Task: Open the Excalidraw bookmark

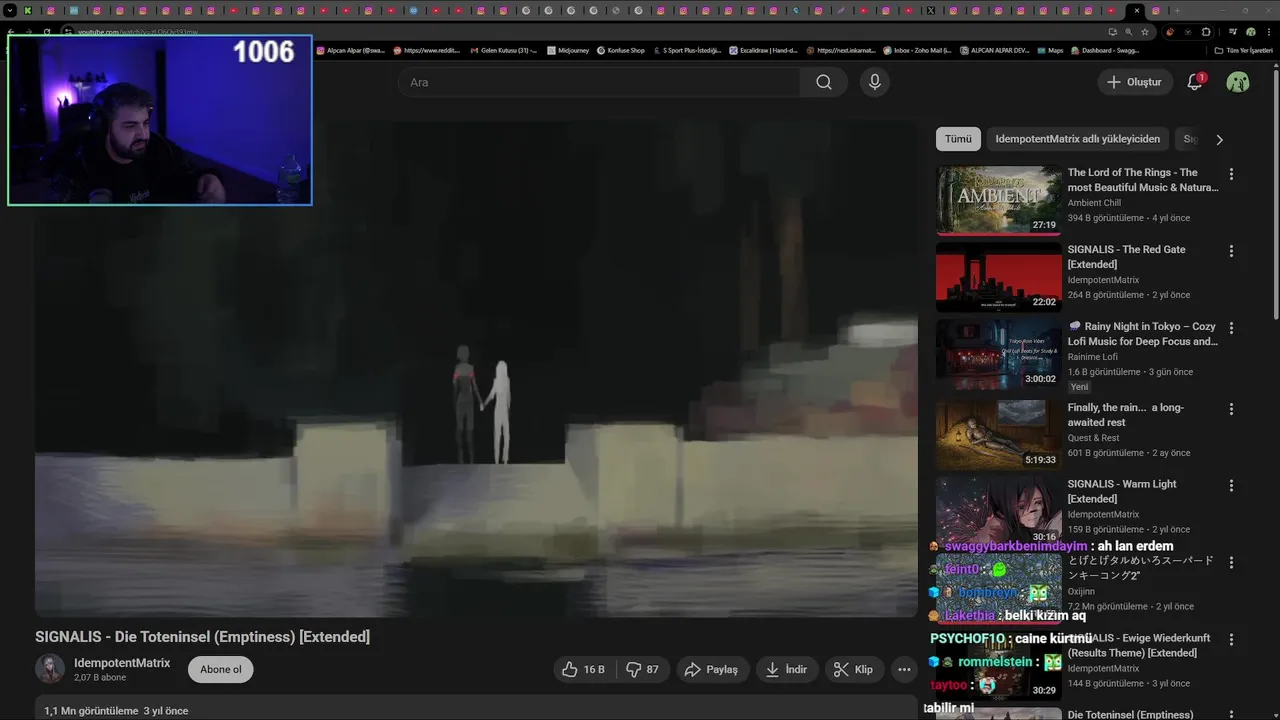Action: coord(764,50)
